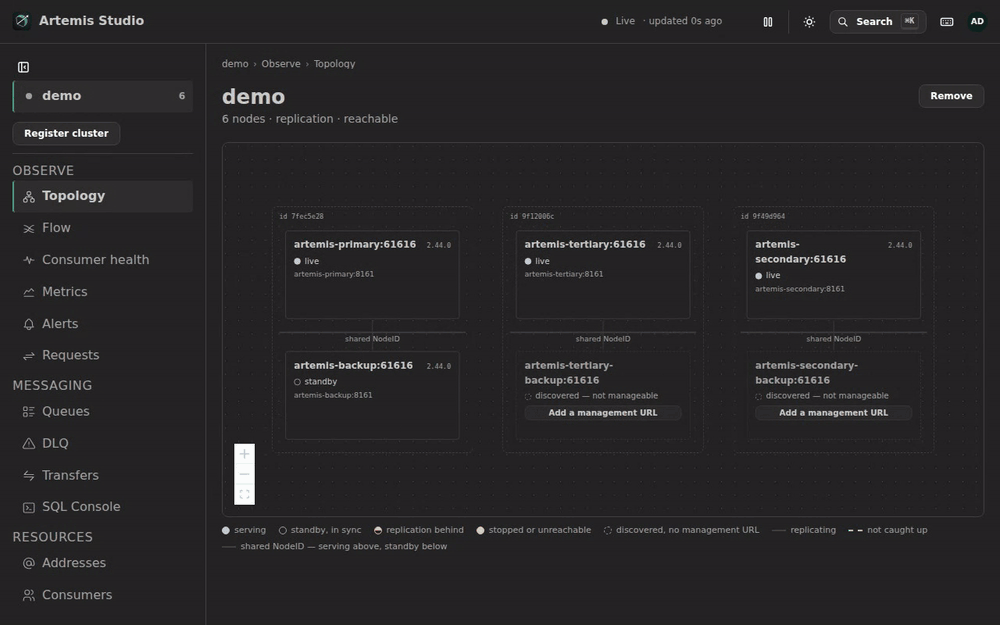The image size is (1000, 625).
Task: Click Observe breadcrumb link
Action: click(x=281, y=64)
